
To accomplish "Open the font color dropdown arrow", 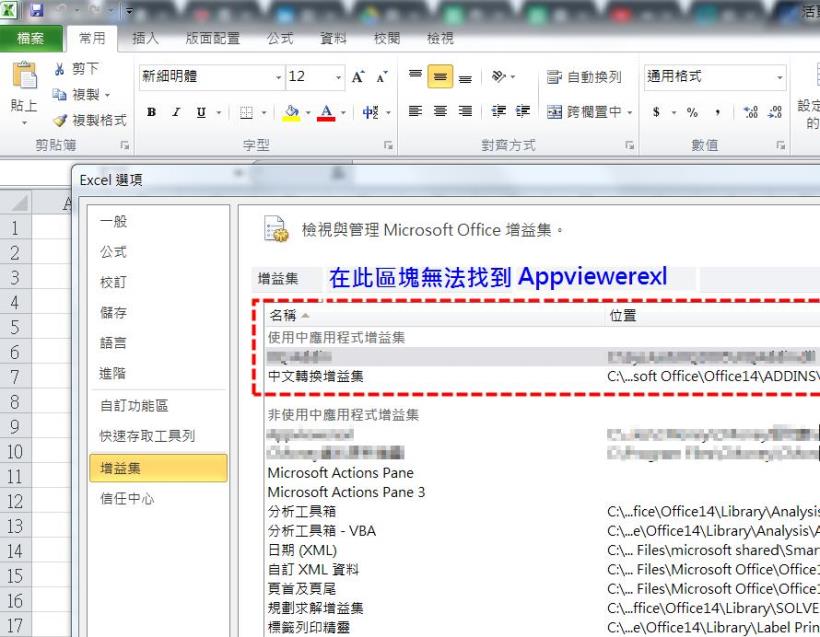I will [343, 112].
